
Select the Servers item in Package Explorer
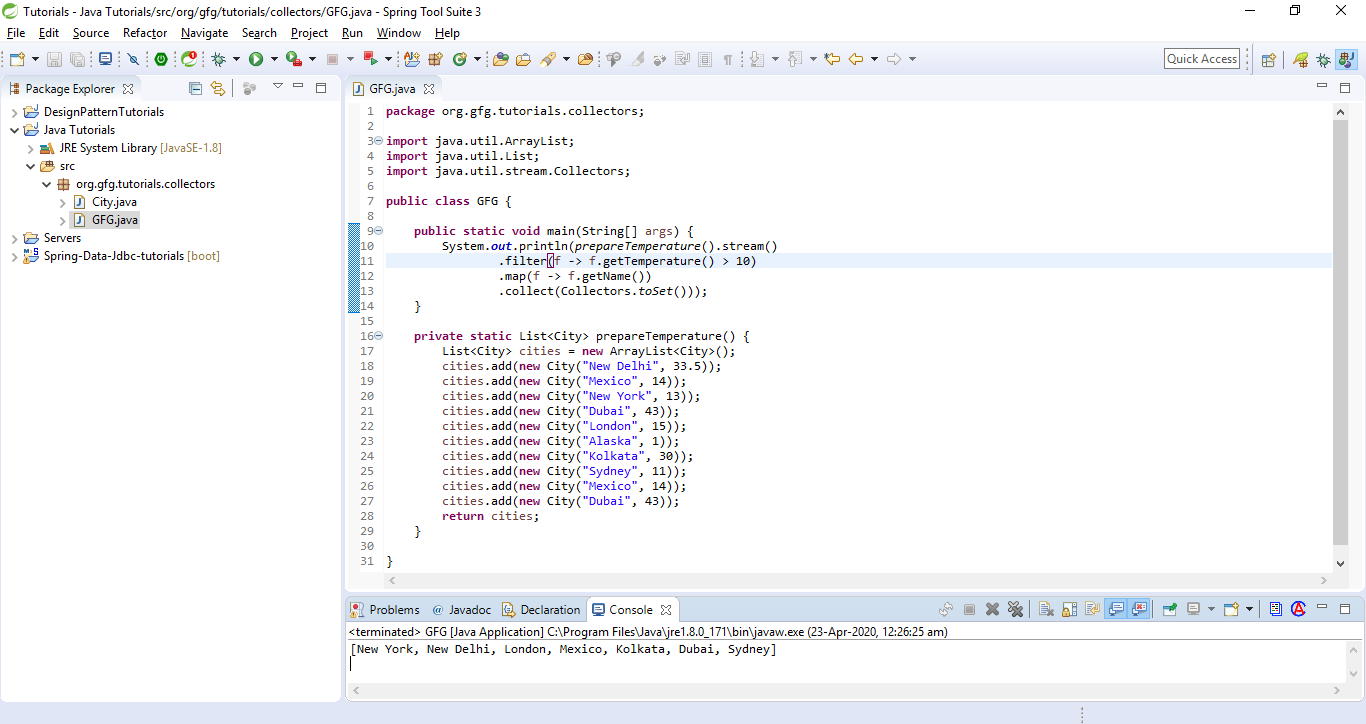tap(62, 238)
